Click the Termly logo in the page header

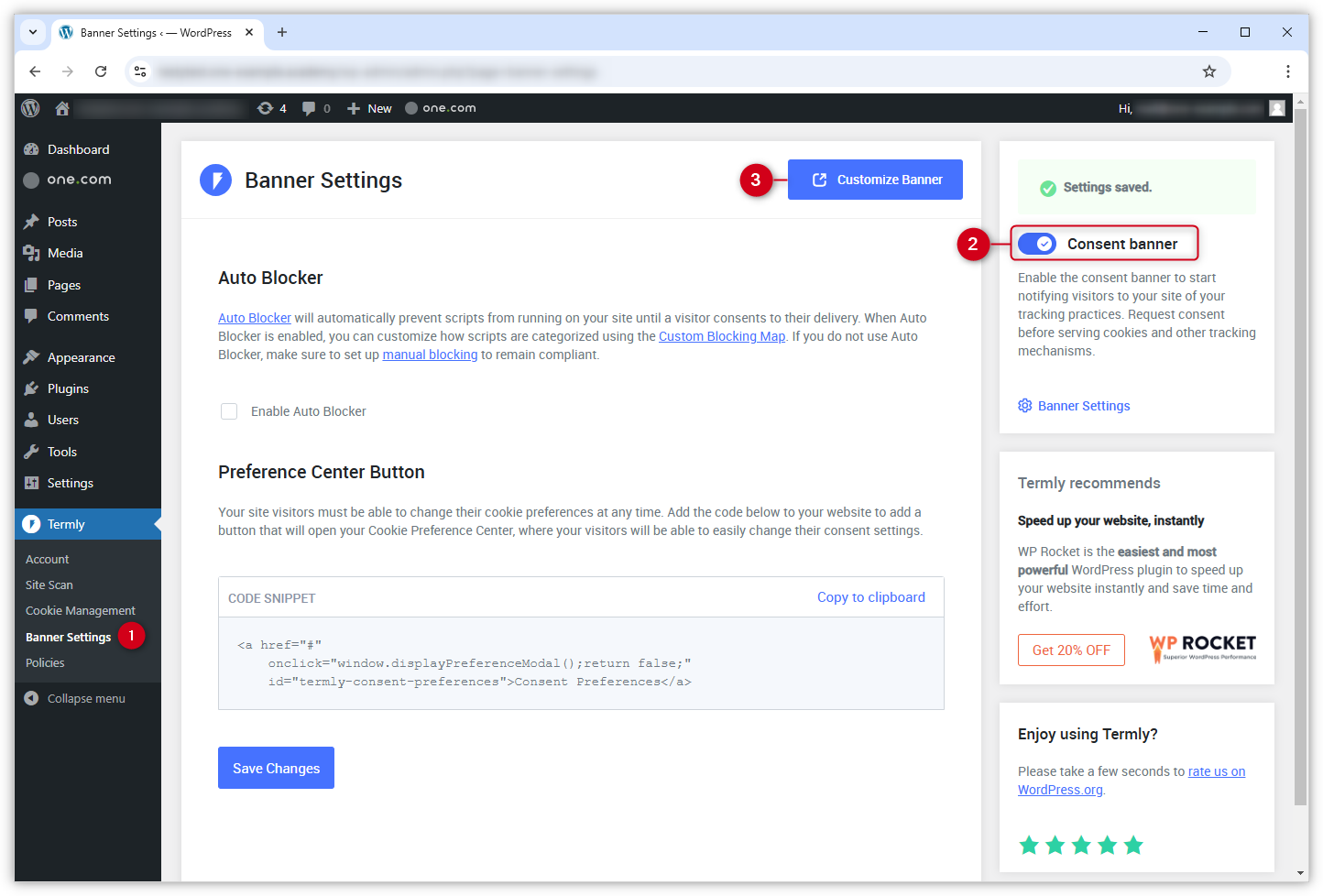214,180
